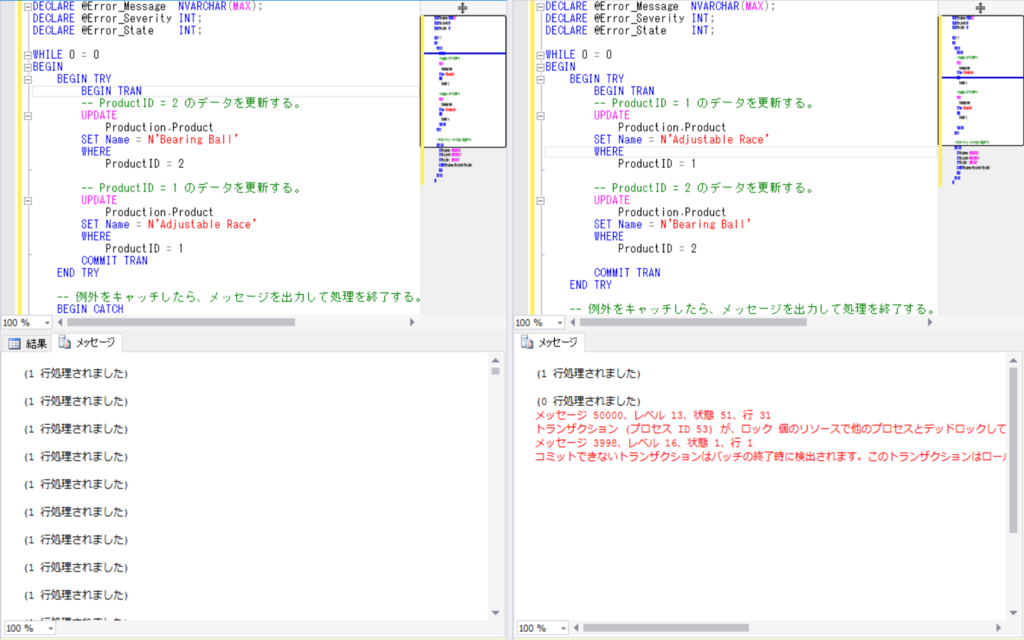Screen dimensions: 1024x640
Task: Click the (1 行処理されました) message in the right pane
Action: pyautogui.click(x=588, y=374)
